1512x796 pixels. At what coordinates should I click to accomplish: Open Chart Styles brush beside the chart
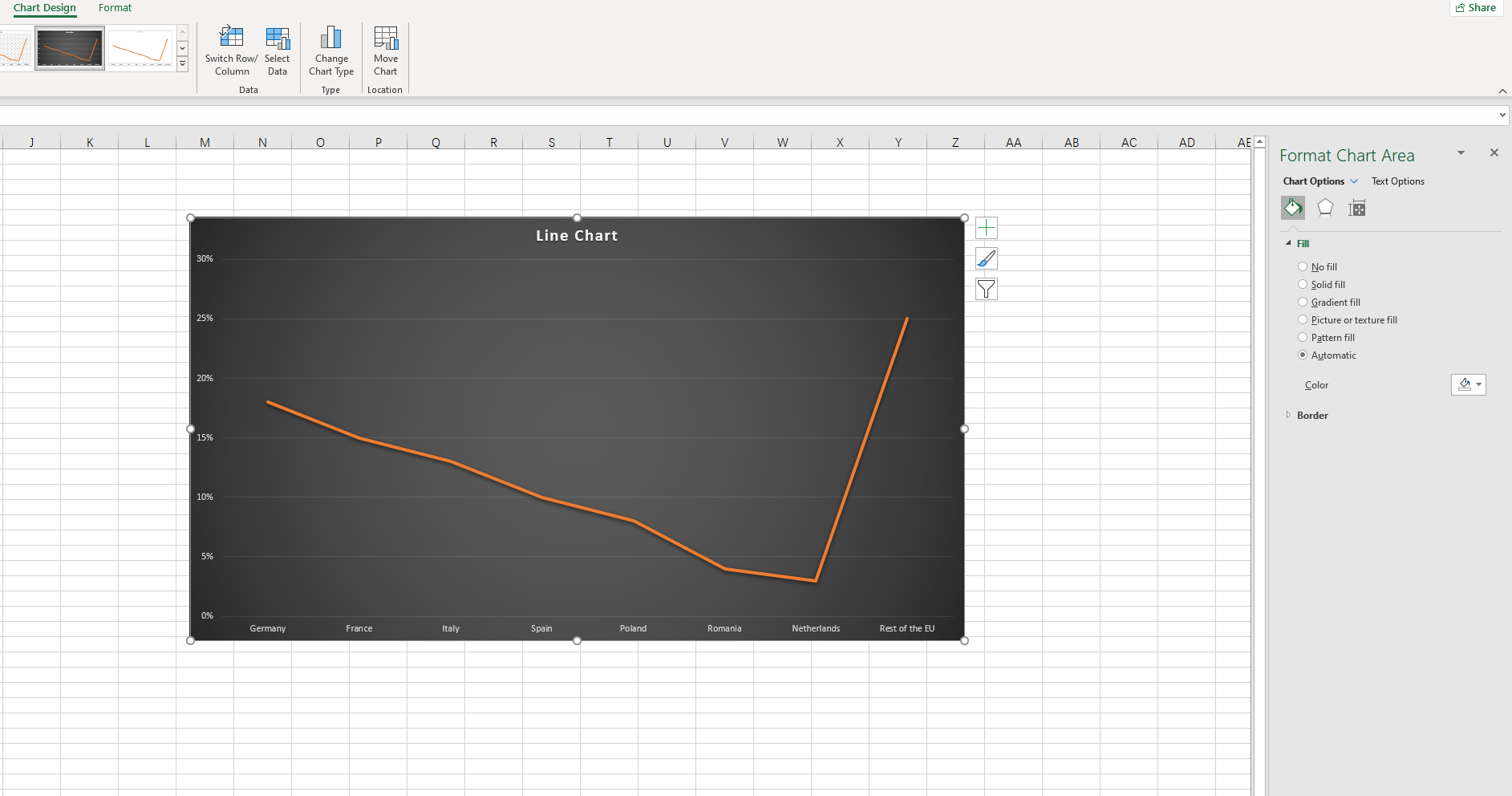(x=986, y=258)
